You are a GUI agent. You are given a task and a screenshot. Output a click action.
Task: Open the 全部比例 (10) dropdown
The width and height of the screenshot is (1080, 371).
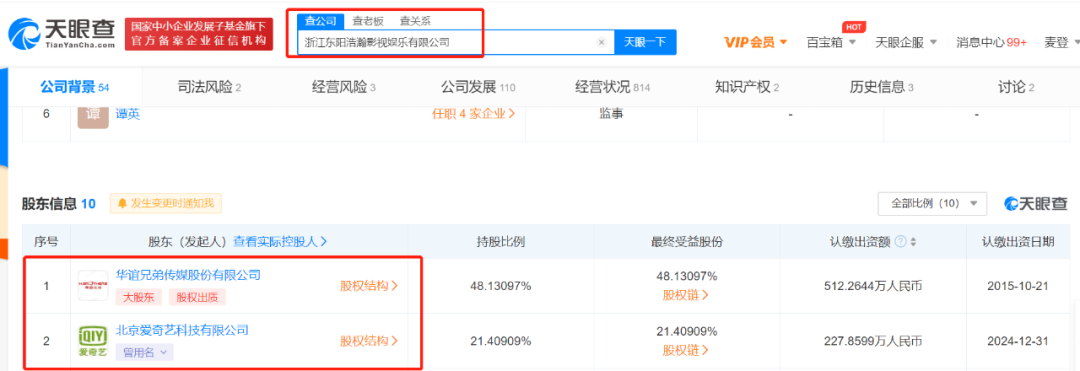tap(932, 204)
